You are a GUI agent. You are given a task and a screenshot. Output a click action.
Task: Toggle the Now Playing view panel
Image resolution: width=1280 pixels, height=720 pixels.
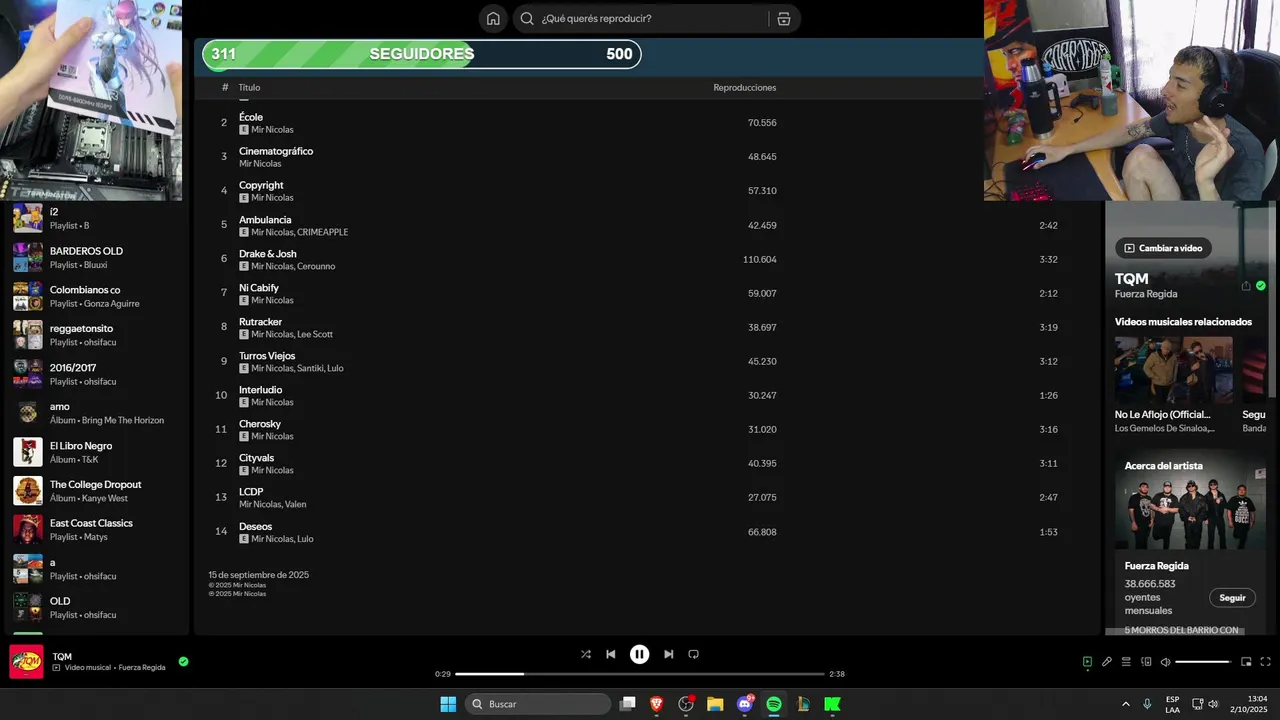(1087, 661)
